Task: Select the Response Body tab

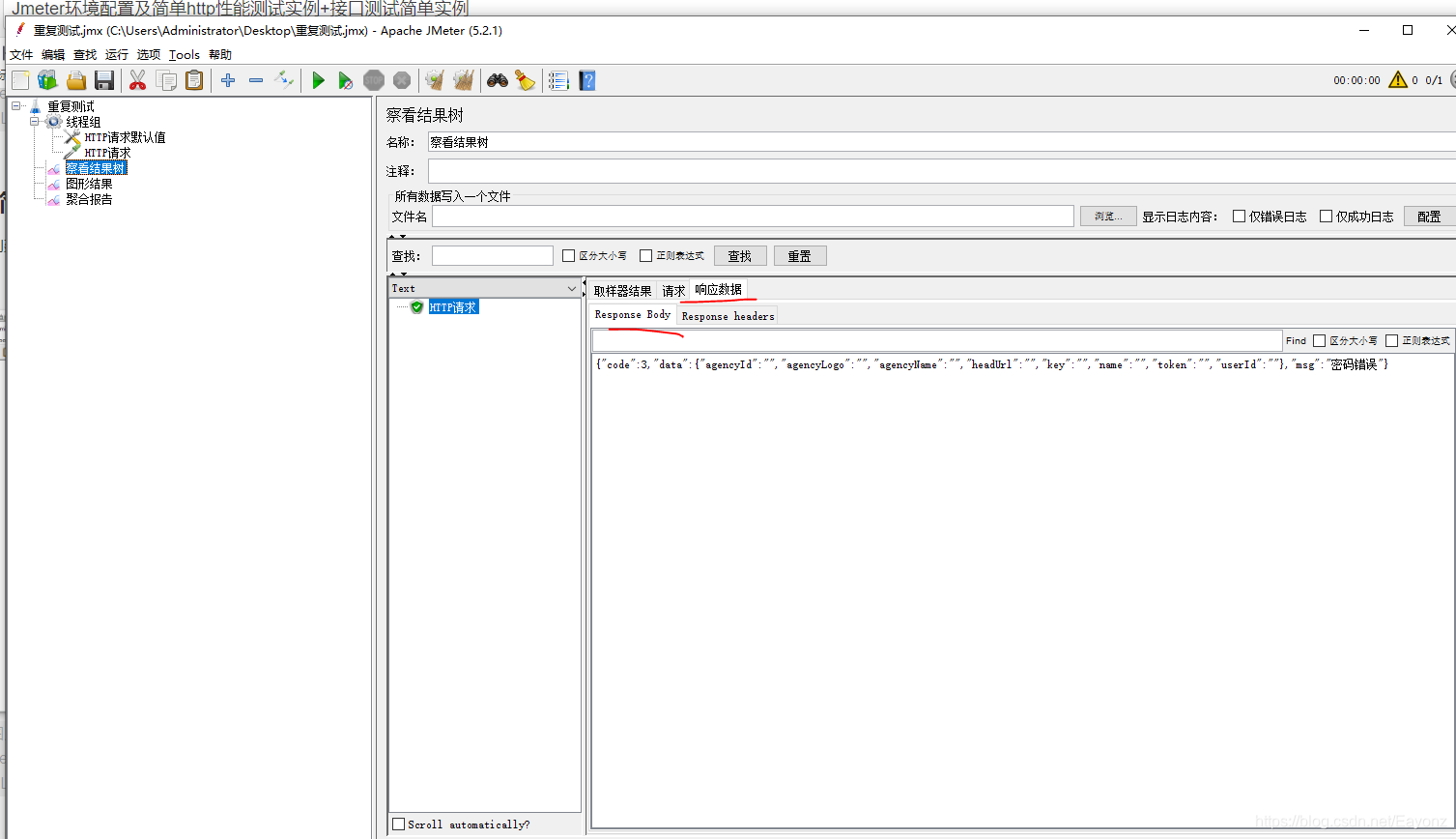Action: tap(632, 315)
